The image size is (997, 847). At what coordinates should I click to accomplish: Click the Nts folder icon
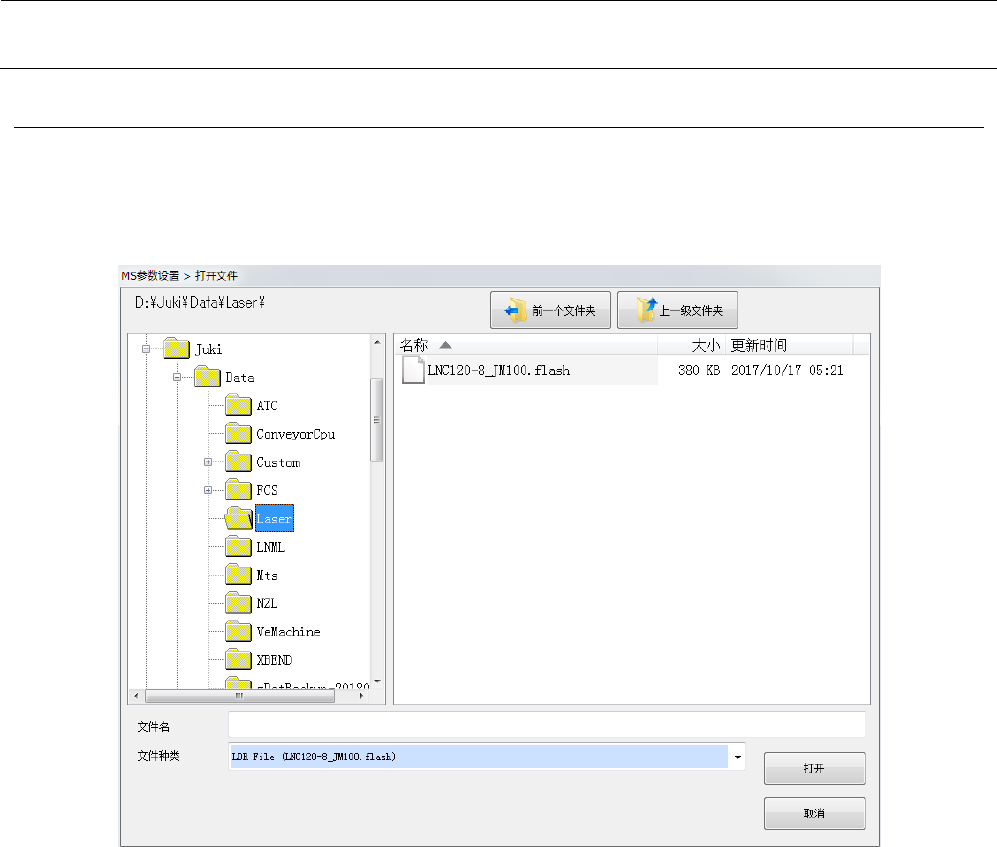(238, 575)
